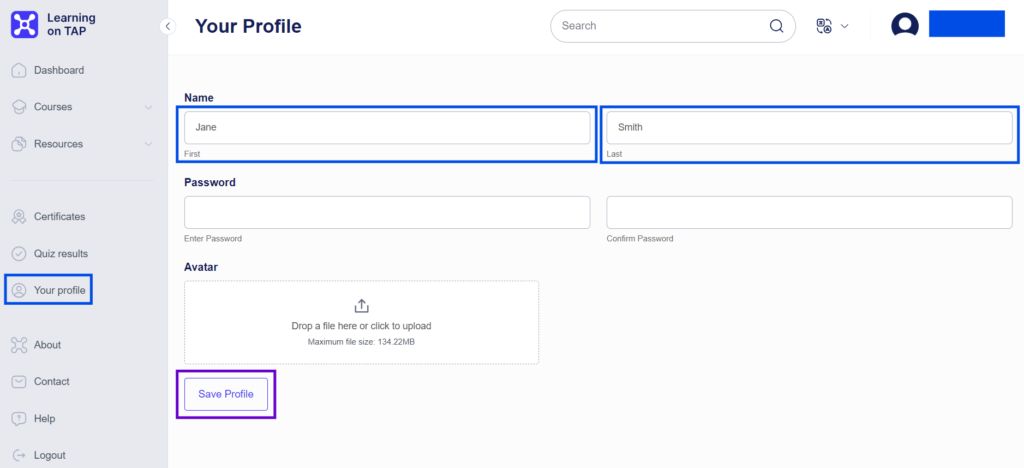Click the Certificates icon in sidebar

pos(18,216)
